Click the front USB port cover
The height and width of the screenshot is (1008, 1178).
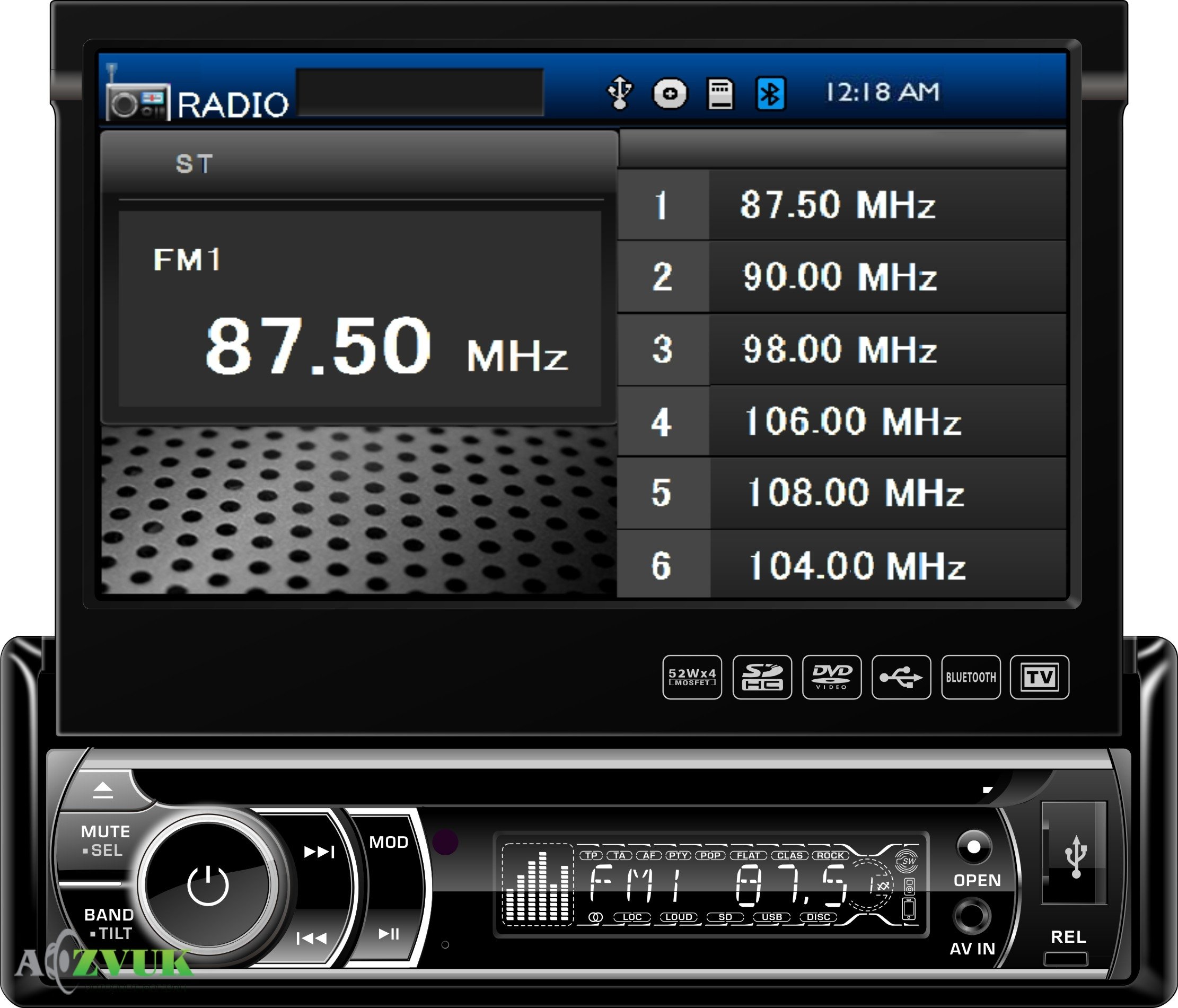[x=1074, y=852]
